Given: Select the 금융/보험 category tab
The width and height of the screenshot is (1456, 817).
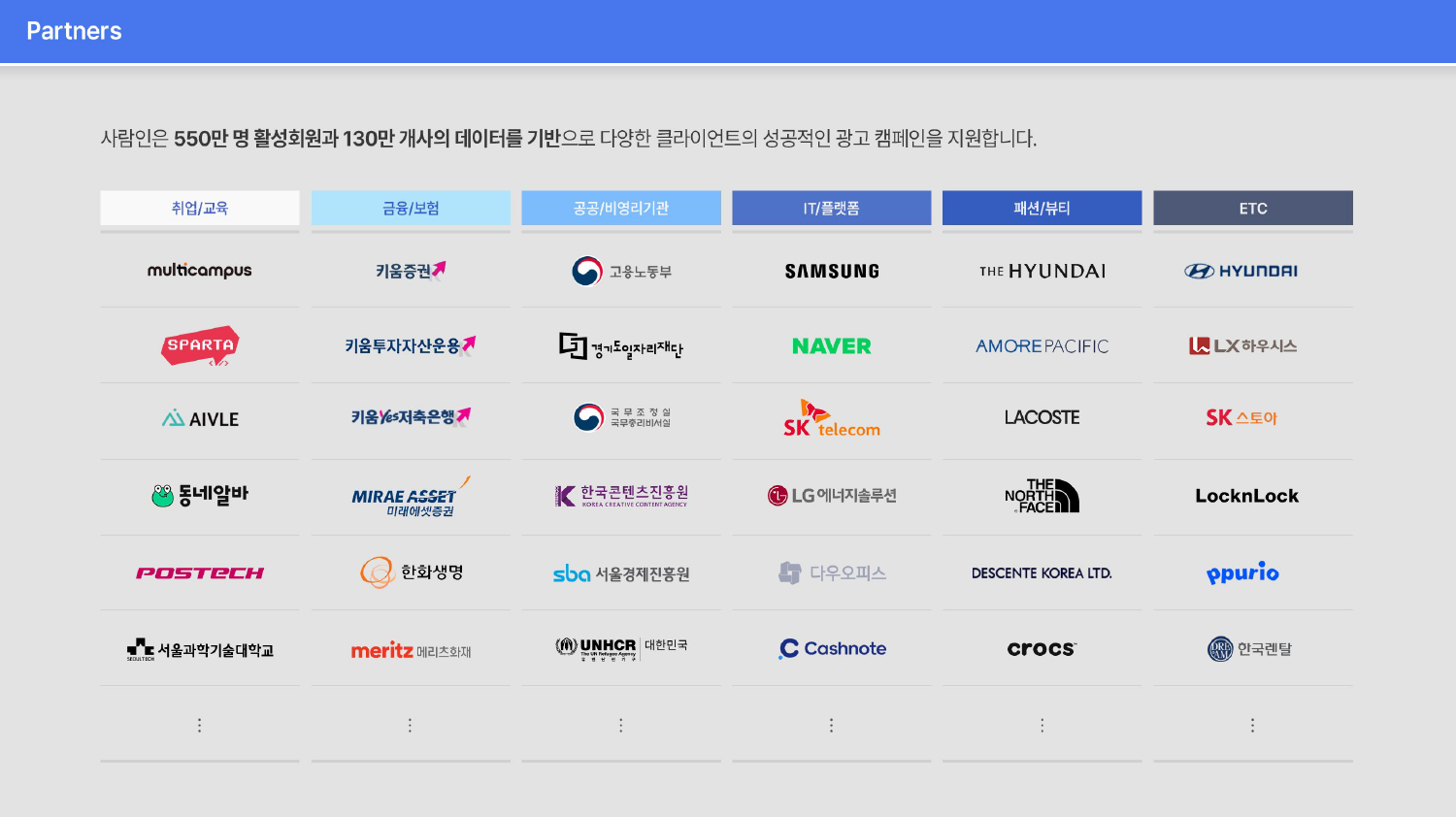Looking at the screenshot, I should (411, 208).
